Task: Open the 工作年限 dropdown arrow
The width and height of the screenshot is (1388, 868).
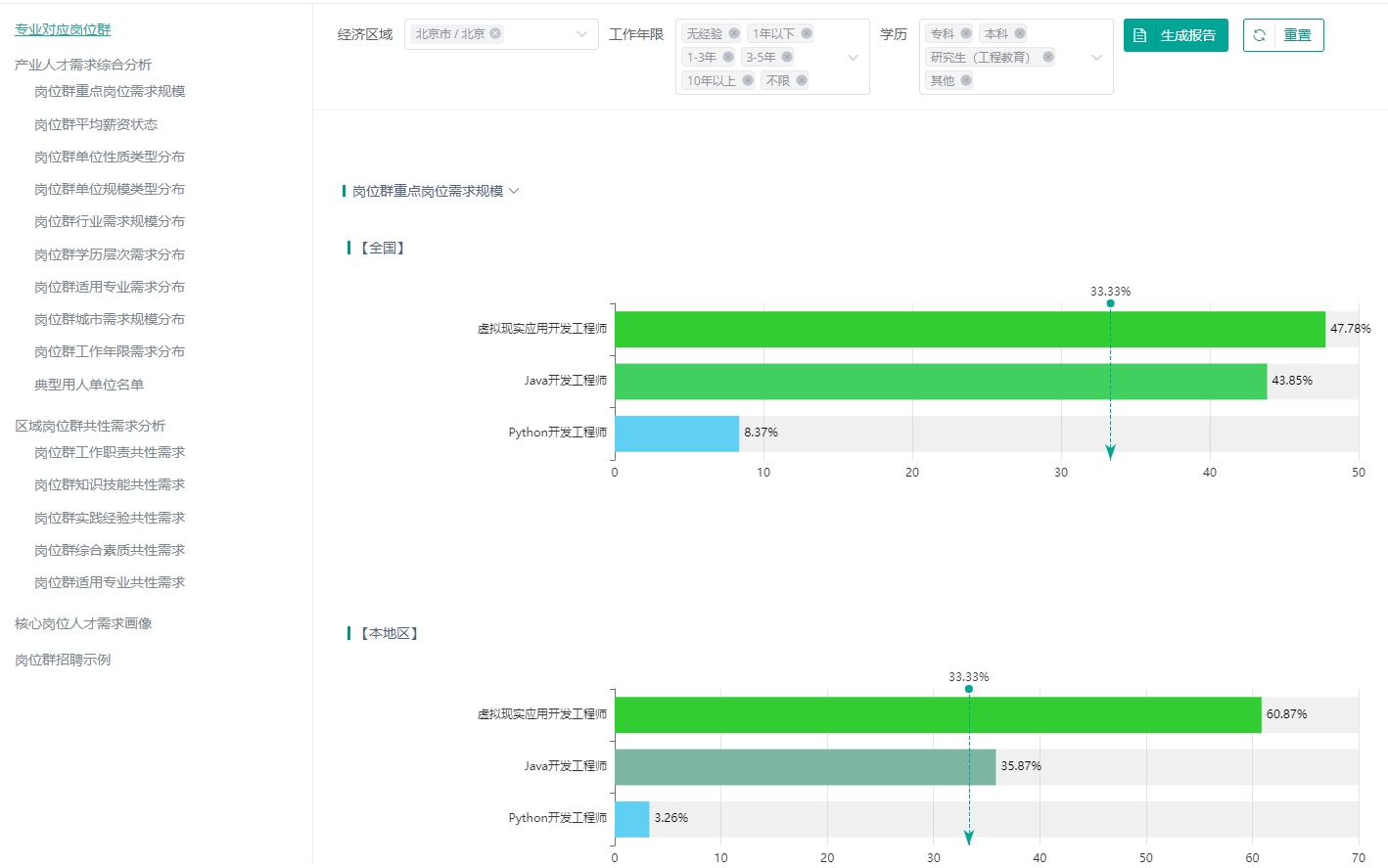Action: click(x=853, y=57)
